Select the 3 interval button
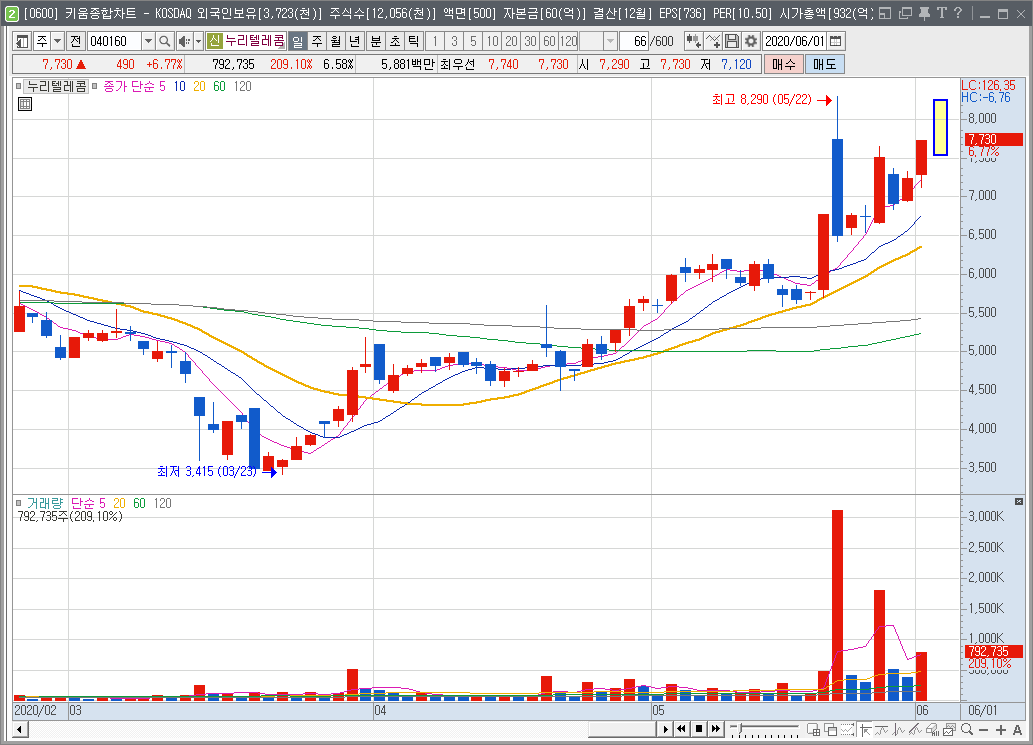Viewport: 1033px width, 745px height. (x=454, y=41)
